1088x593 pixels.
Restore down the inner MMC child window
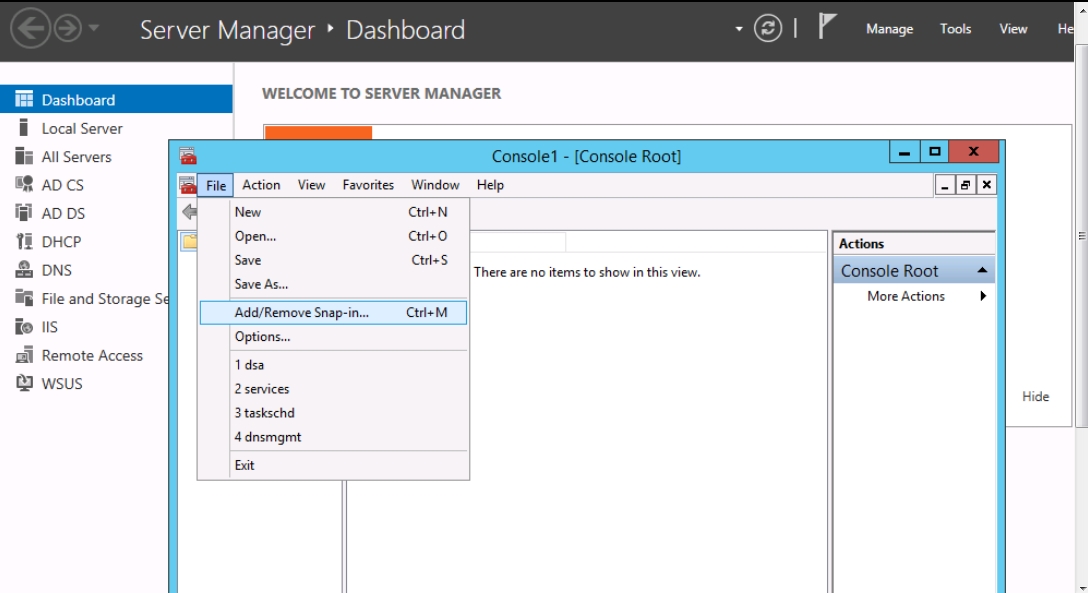965,185
